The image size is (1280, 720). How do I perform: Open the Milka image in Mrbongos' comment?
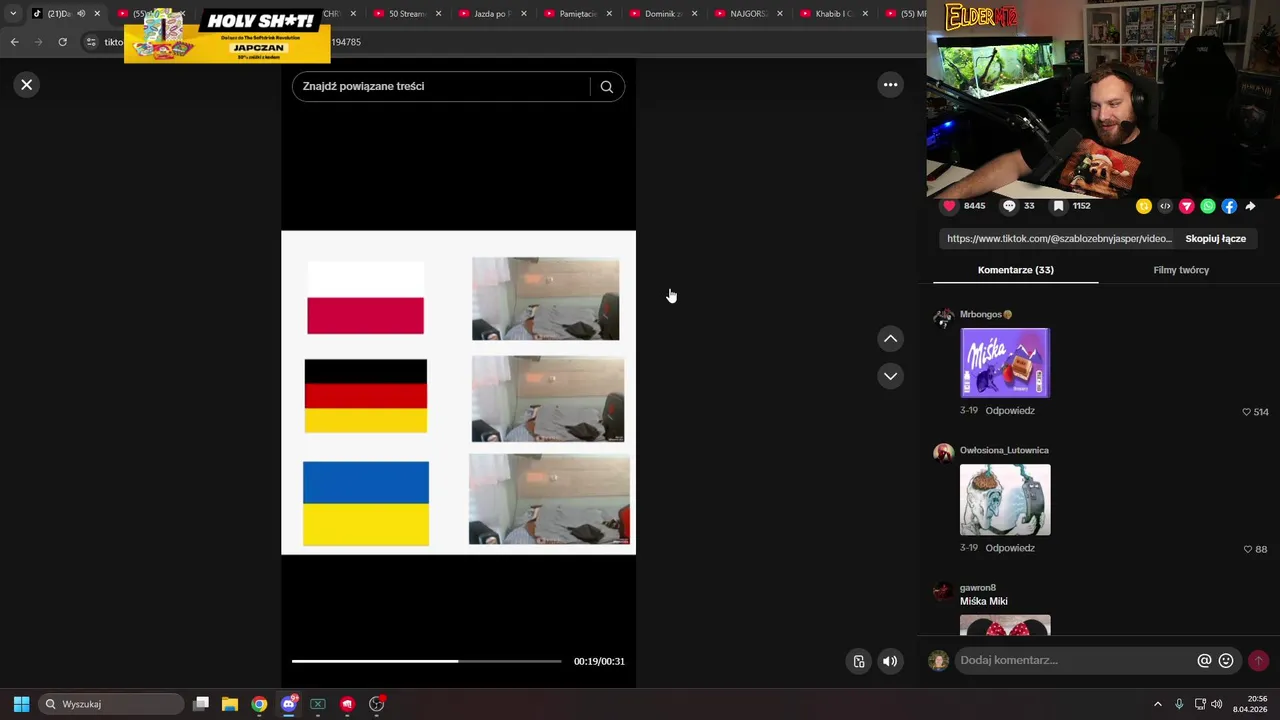click(1005, 363)
